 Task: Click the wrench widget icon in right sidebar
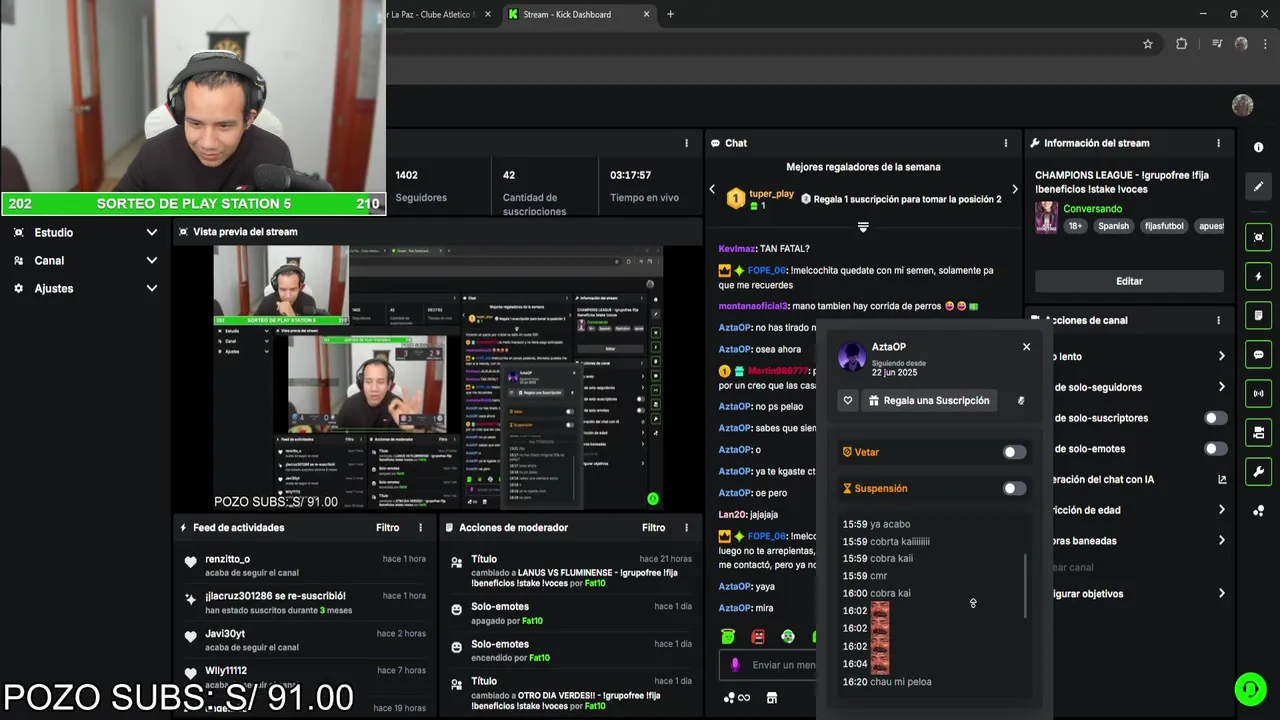click(x=1258, y=471)
